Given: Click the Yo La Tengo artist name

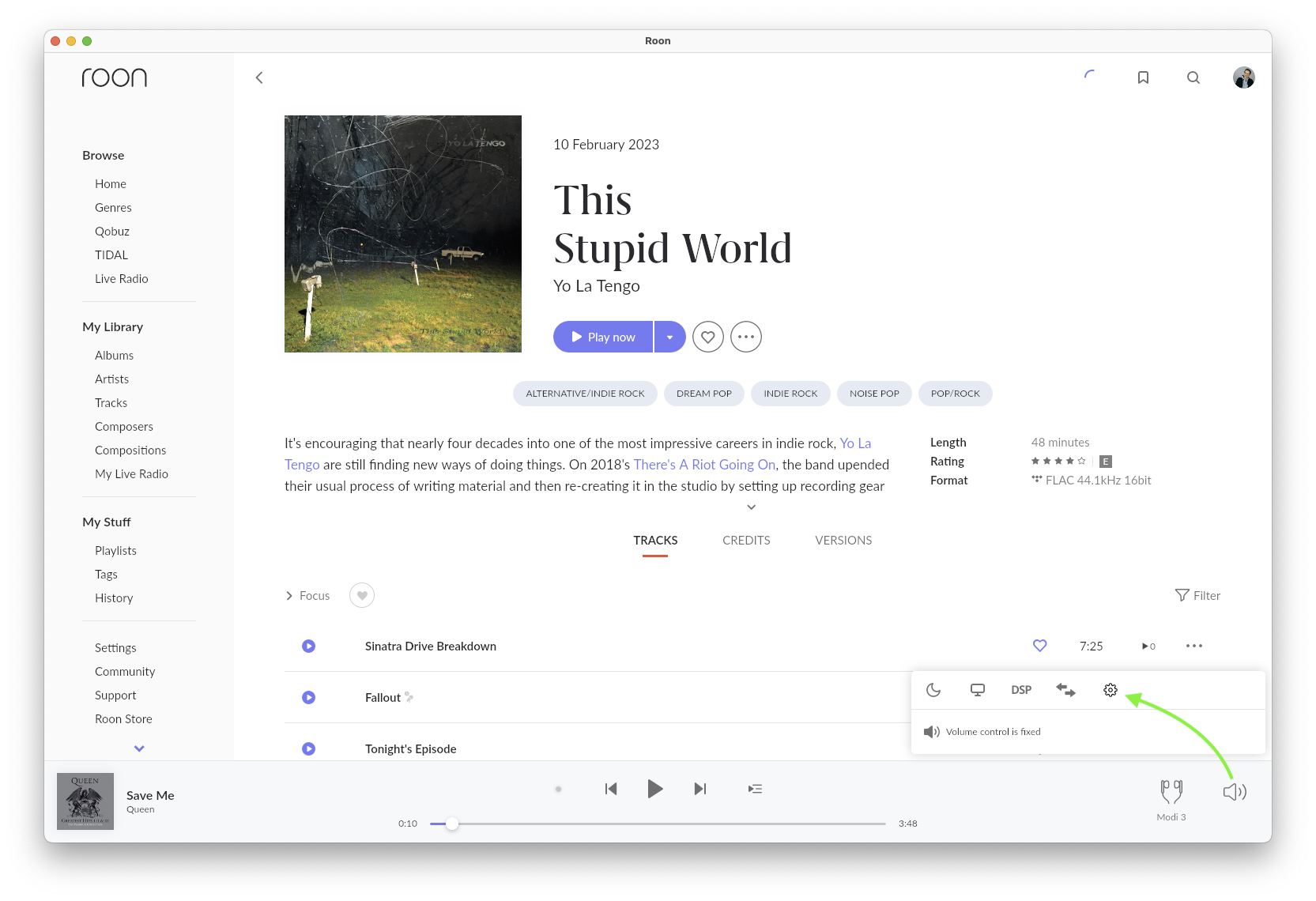Looking at the screenshot, I should [x=597, y=286].
